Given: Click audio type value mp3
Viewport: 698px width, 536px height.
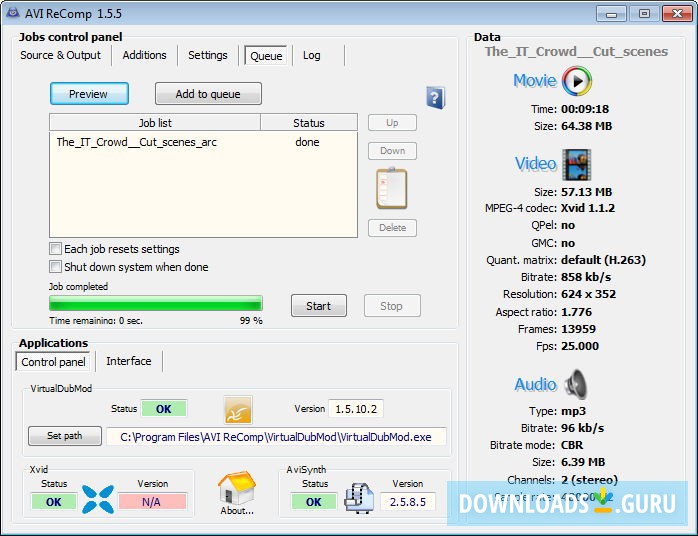Looking at the screenshot, I should click(573, 410).
